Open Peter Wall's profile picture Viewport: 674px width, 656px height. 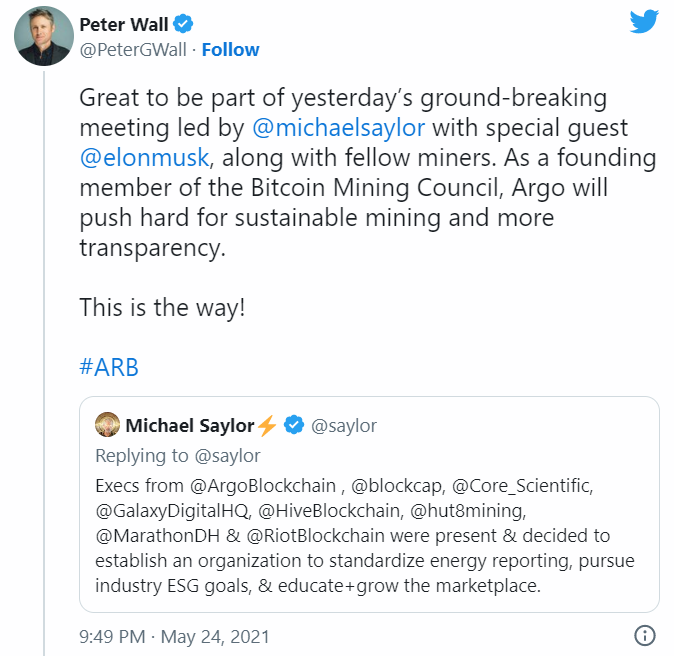44,36
